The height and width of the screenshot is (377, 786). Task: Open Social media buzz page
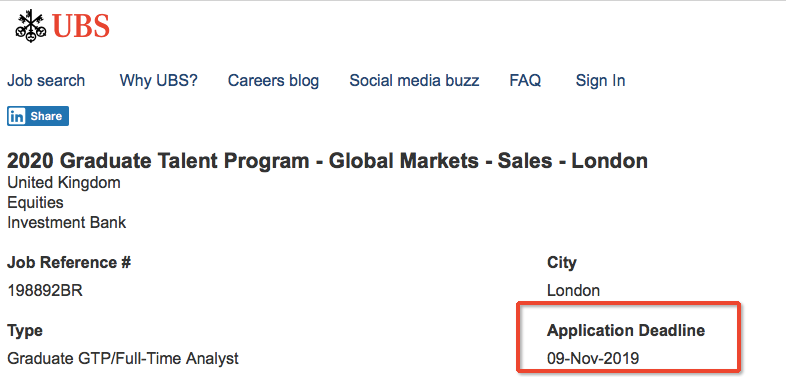[x=414, y=81]
